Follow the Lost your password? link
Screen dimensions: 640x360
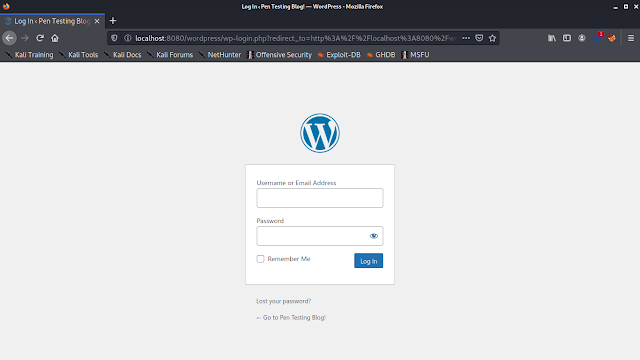tap(284, 301)
